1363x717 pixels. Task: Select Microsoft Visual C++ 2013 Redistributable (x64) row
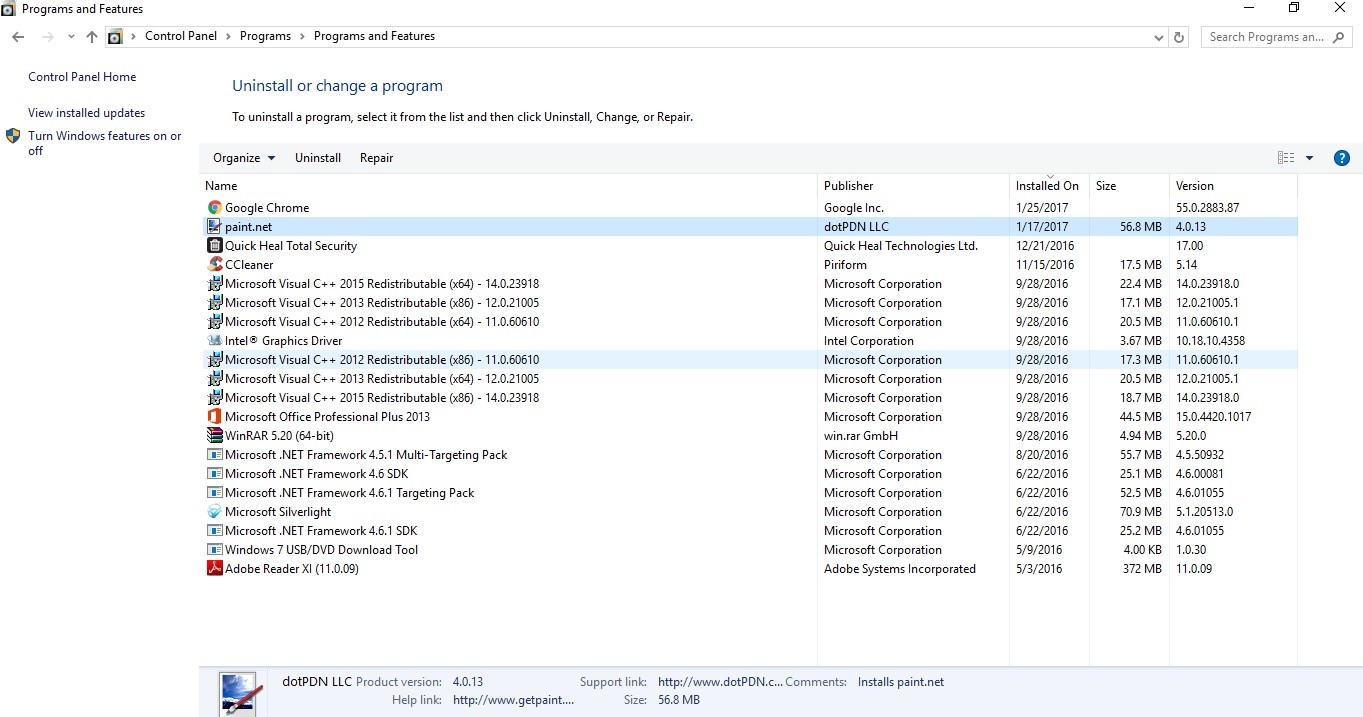click(750, 379)
